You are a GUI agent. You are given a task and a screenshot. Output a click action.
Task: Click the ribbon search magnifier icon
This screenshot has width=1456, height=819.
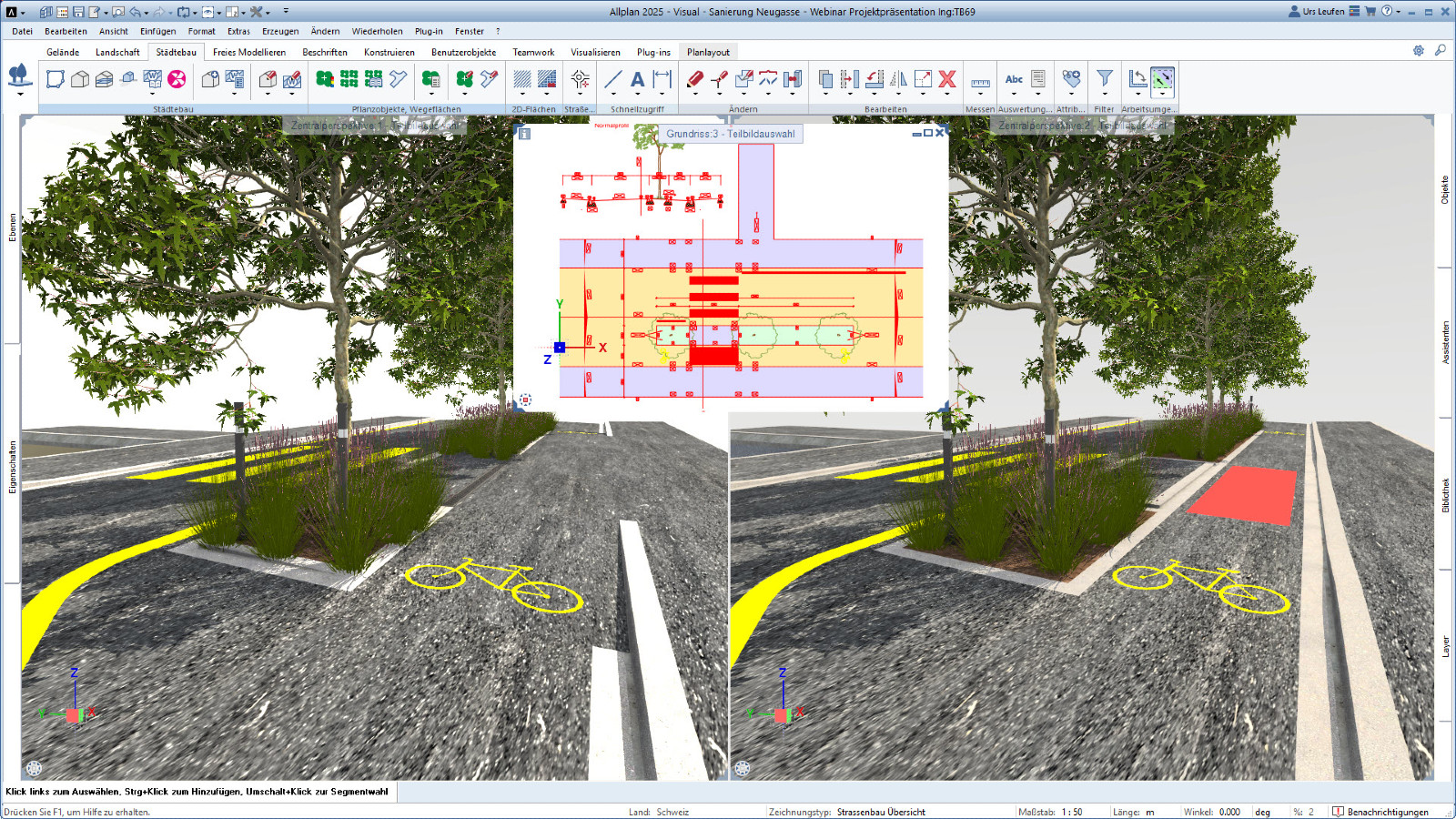(x=1440, y=51)
